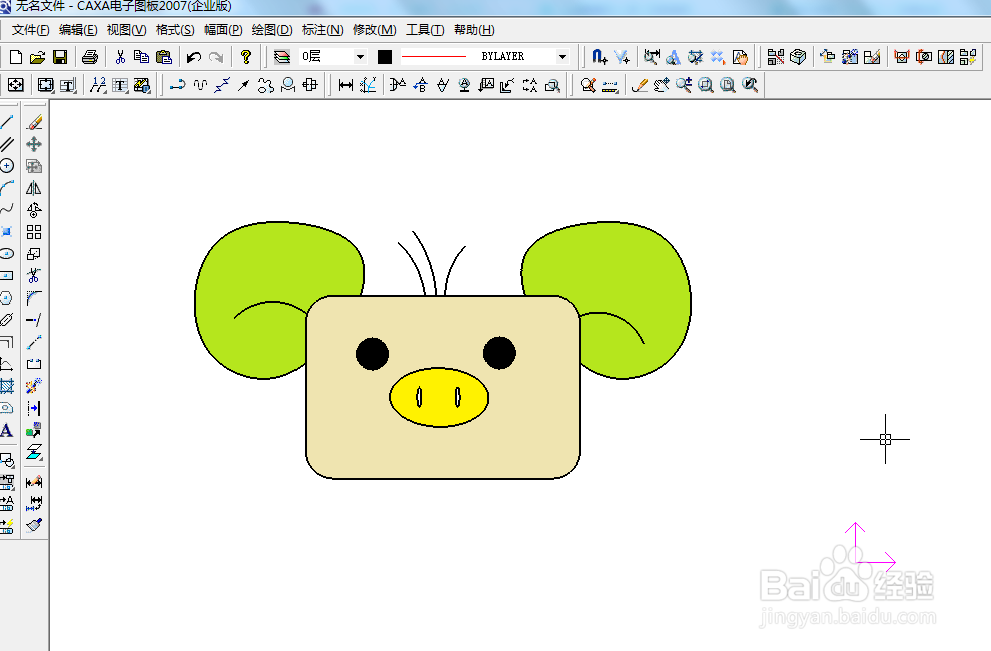Screen dimensions: 991x651
Task: Undo the last action
Action: [x=194, y=57]
